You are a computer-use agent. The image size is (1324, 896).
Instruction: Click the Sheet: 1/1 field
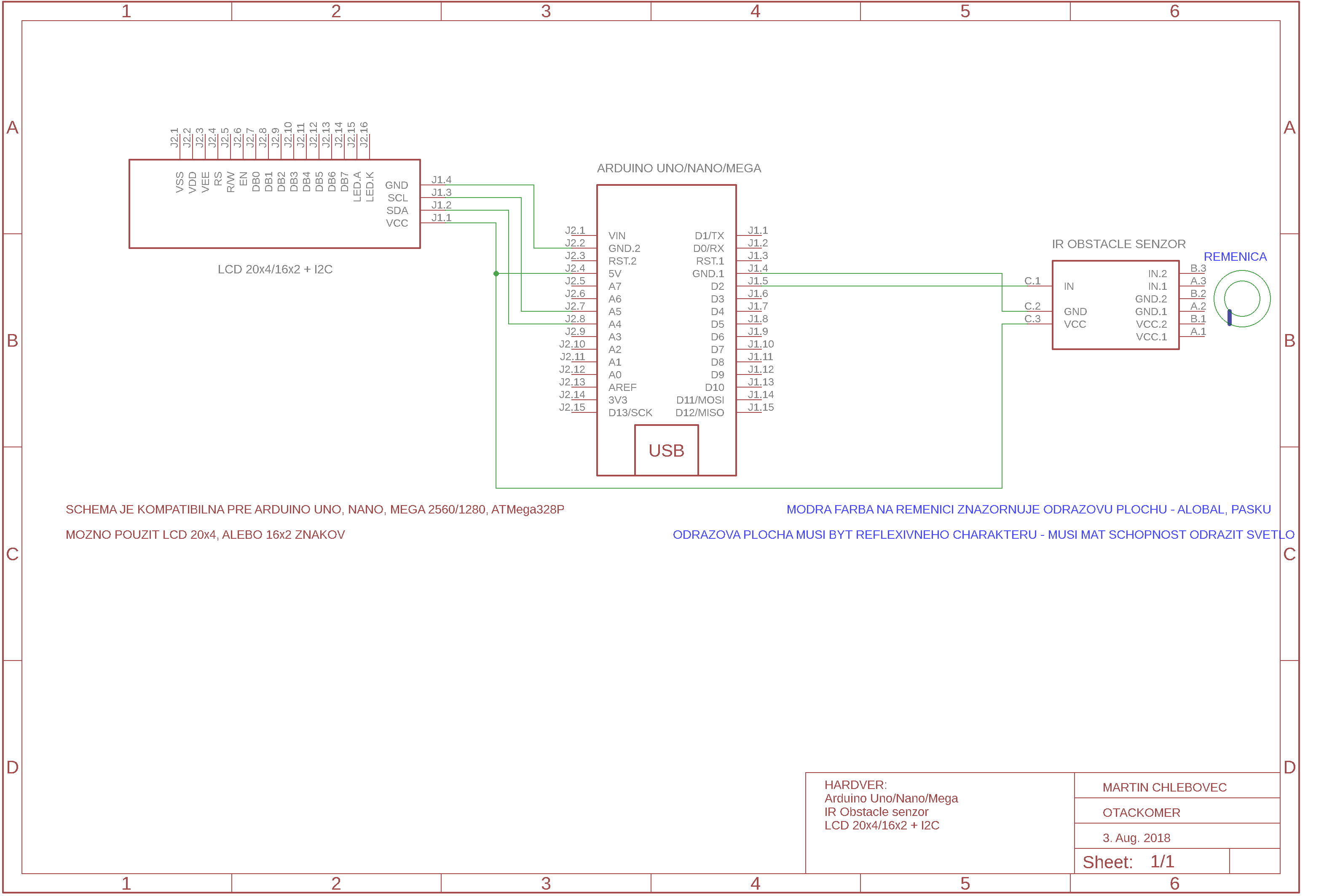coord(1128,861)
